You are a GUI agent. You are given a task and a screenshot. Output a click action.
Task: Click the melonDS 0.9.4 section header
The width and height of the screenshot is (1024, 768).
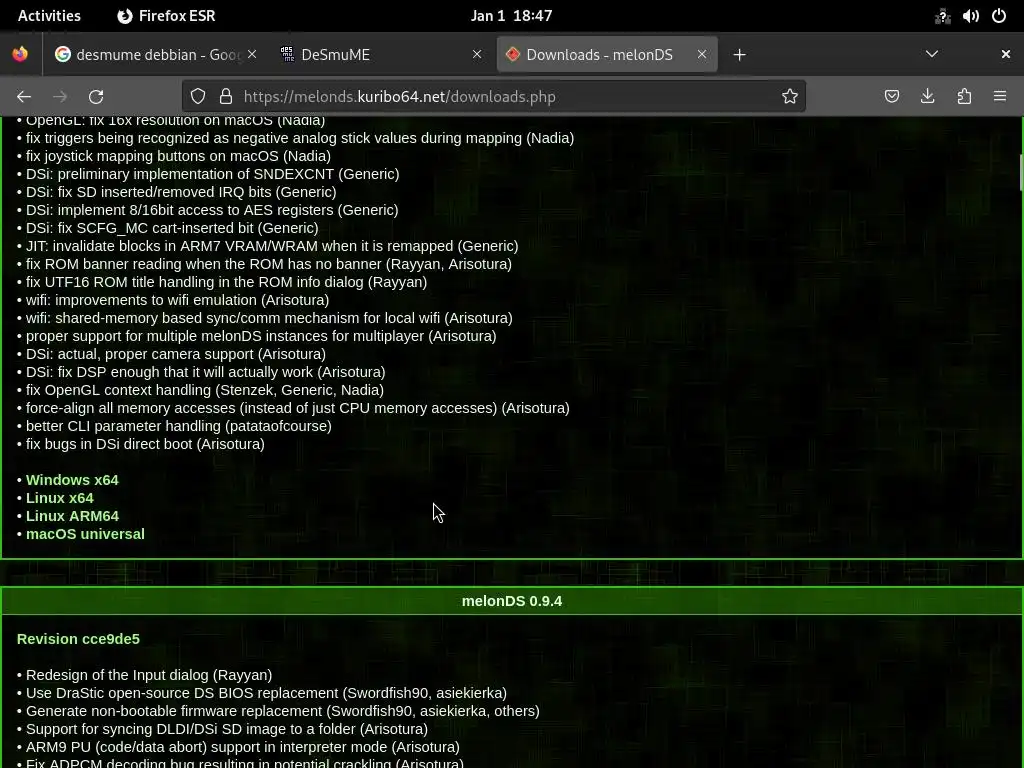[x=512, y=601]
